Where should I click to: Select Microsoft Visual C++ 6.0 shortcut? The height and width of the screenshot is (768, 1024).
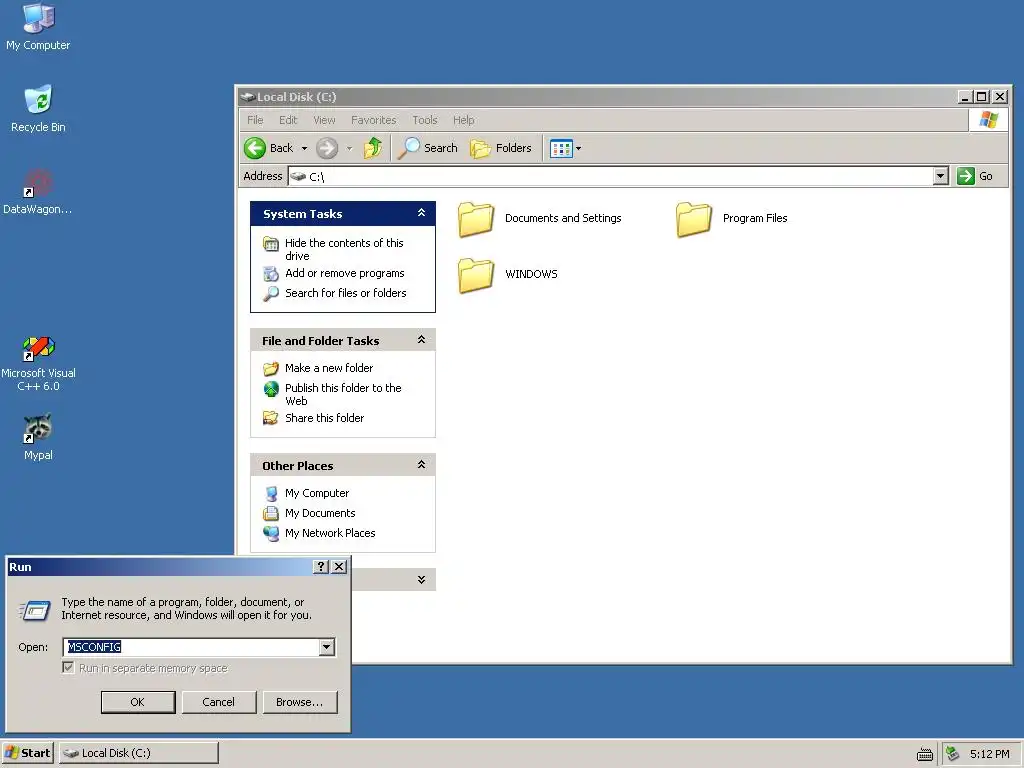coord(38,364)
